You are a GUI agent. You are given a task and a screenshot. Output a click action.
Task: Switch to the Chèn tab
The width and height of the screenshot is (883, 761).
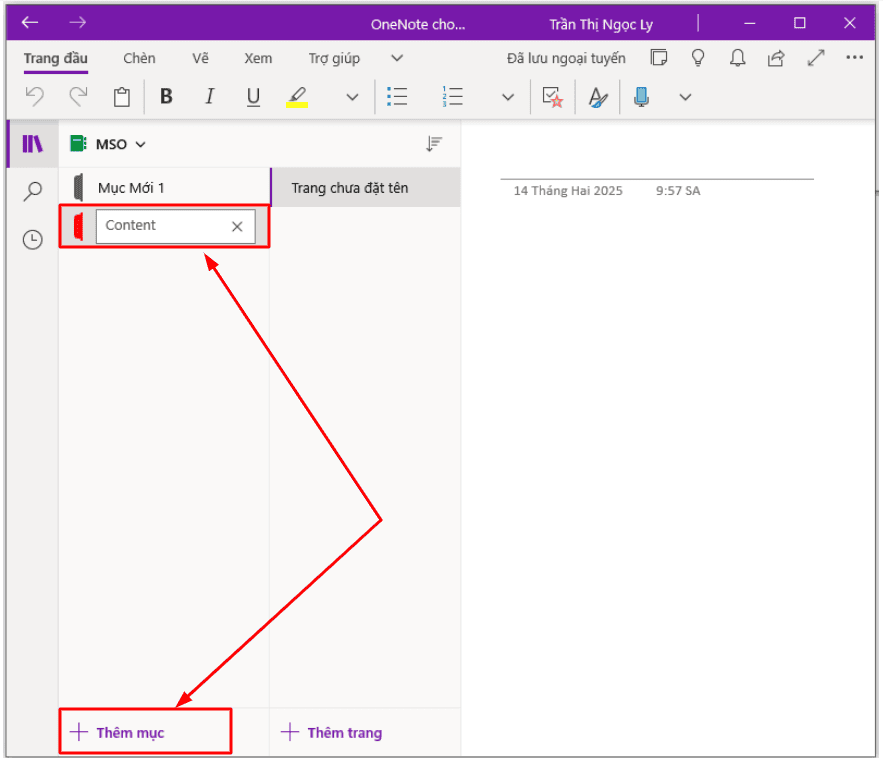[139, 59]
